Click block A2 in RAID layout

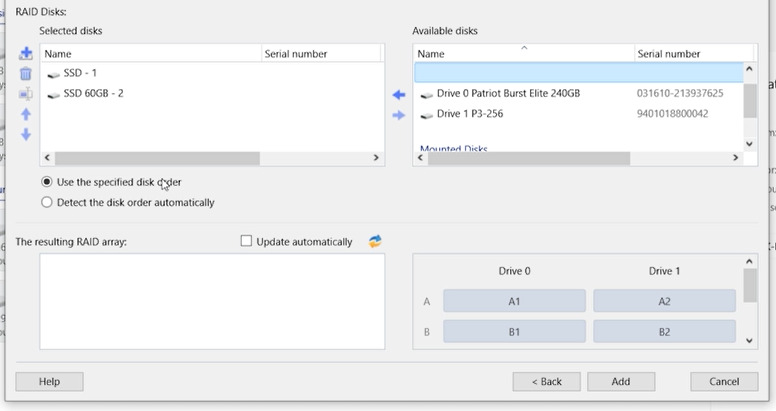point(665,301)
